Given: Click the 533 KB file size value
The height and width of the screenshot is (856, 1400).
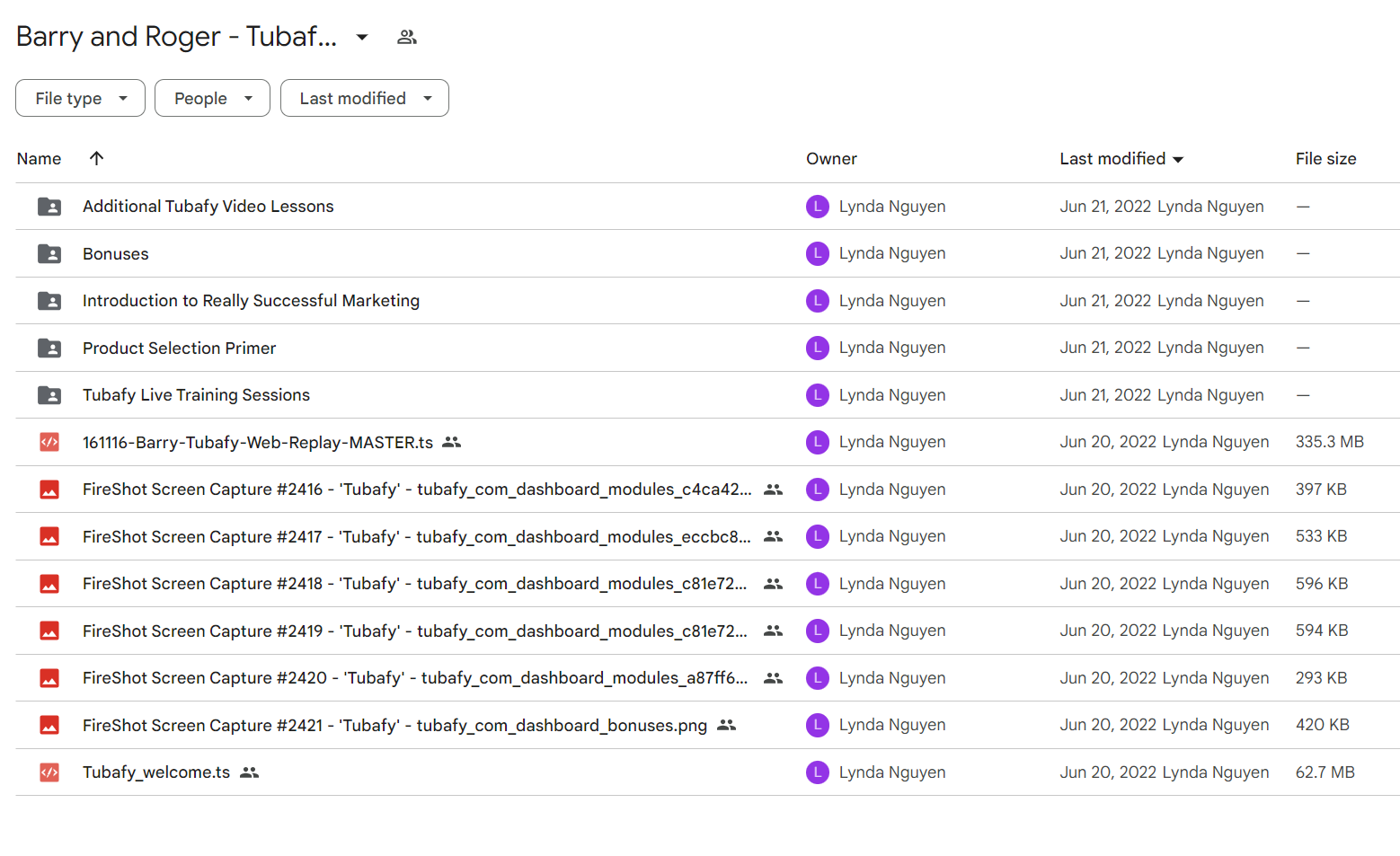Looking at the screenshot, I should pos(1321,536).
